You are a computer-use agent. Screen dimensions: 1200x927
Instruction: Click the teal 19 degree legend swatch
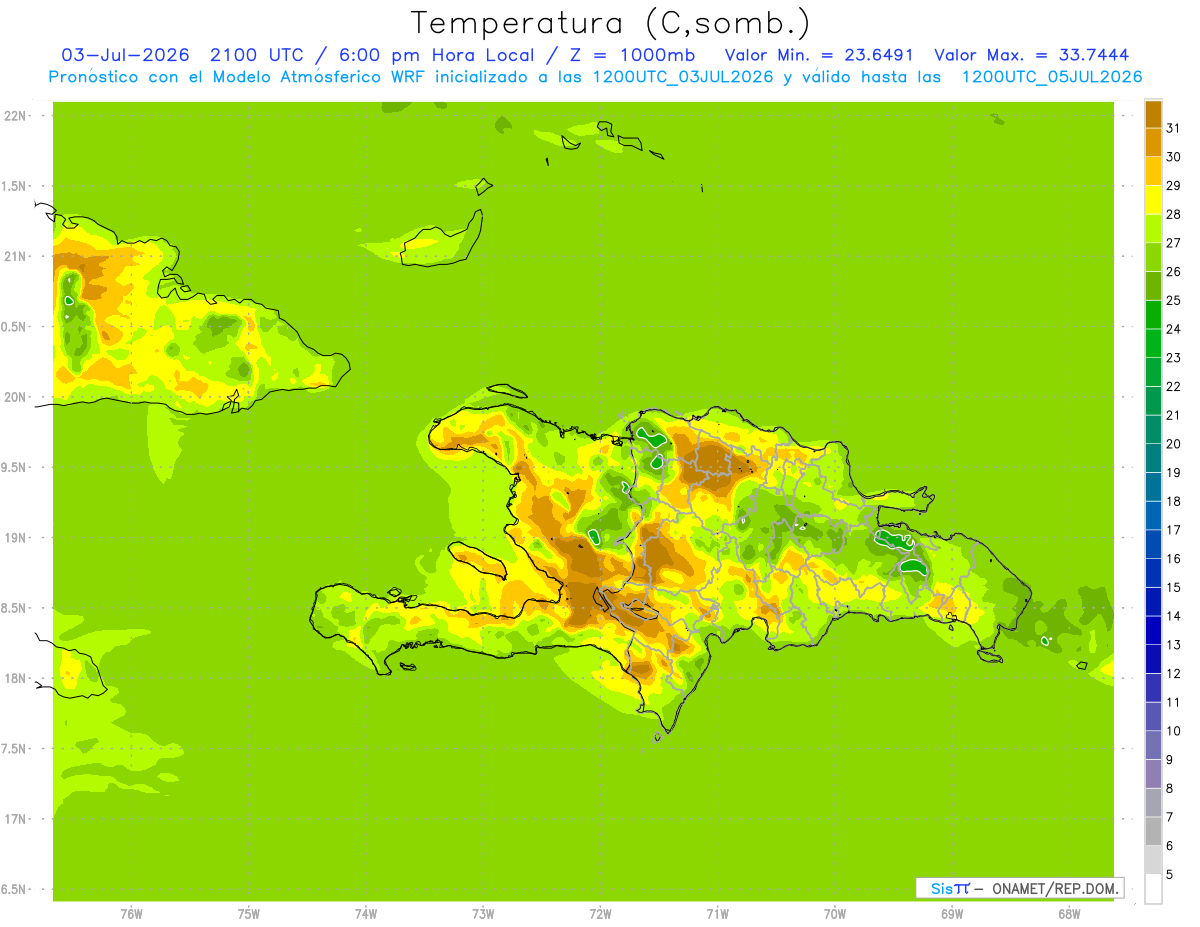coord(1153,458)
